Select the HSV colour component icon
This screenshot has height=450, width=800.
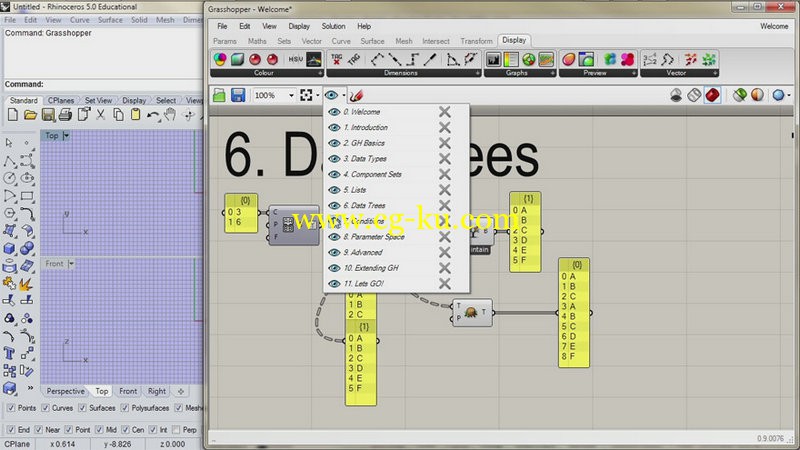coord(295,60)
